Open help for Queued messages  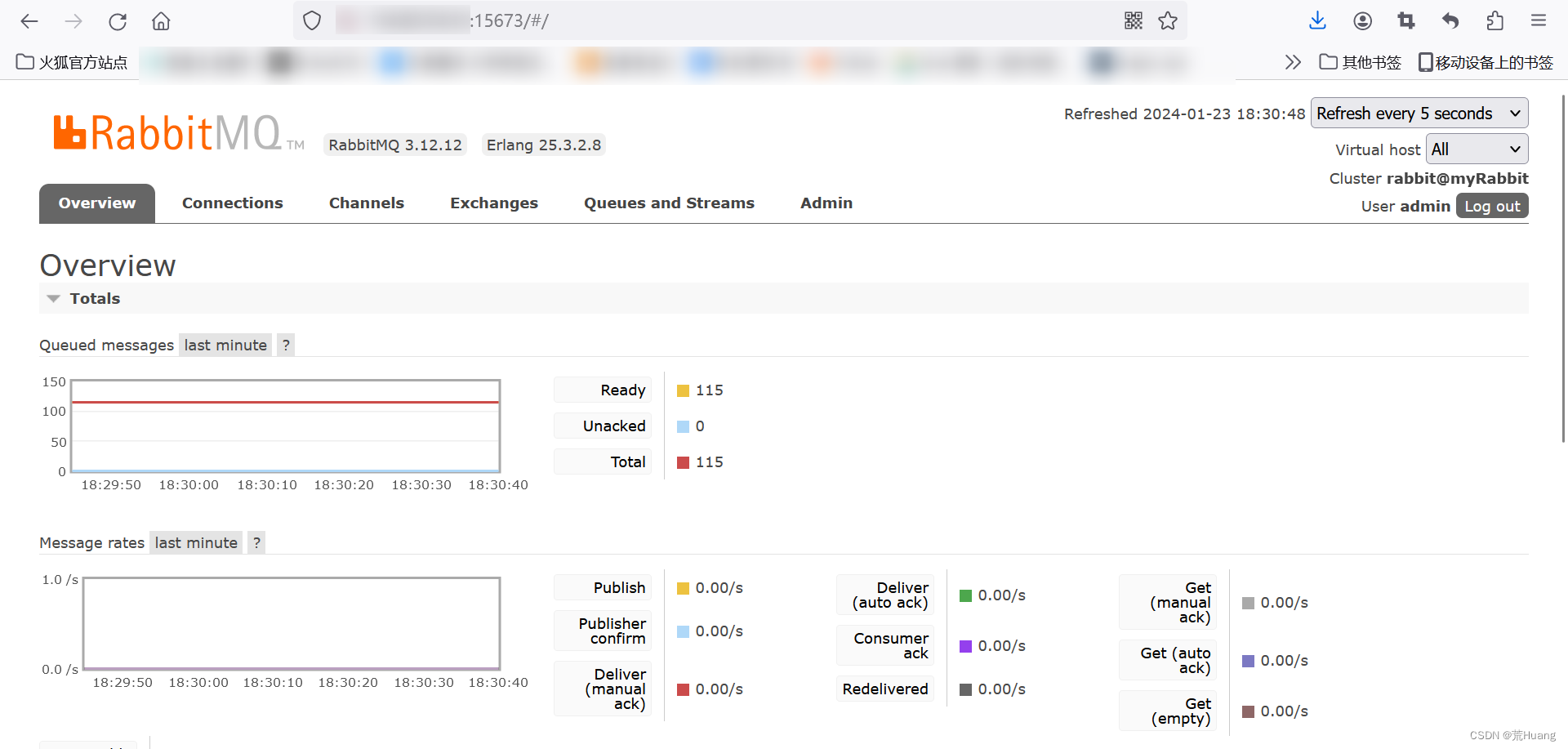pos(286,345)
